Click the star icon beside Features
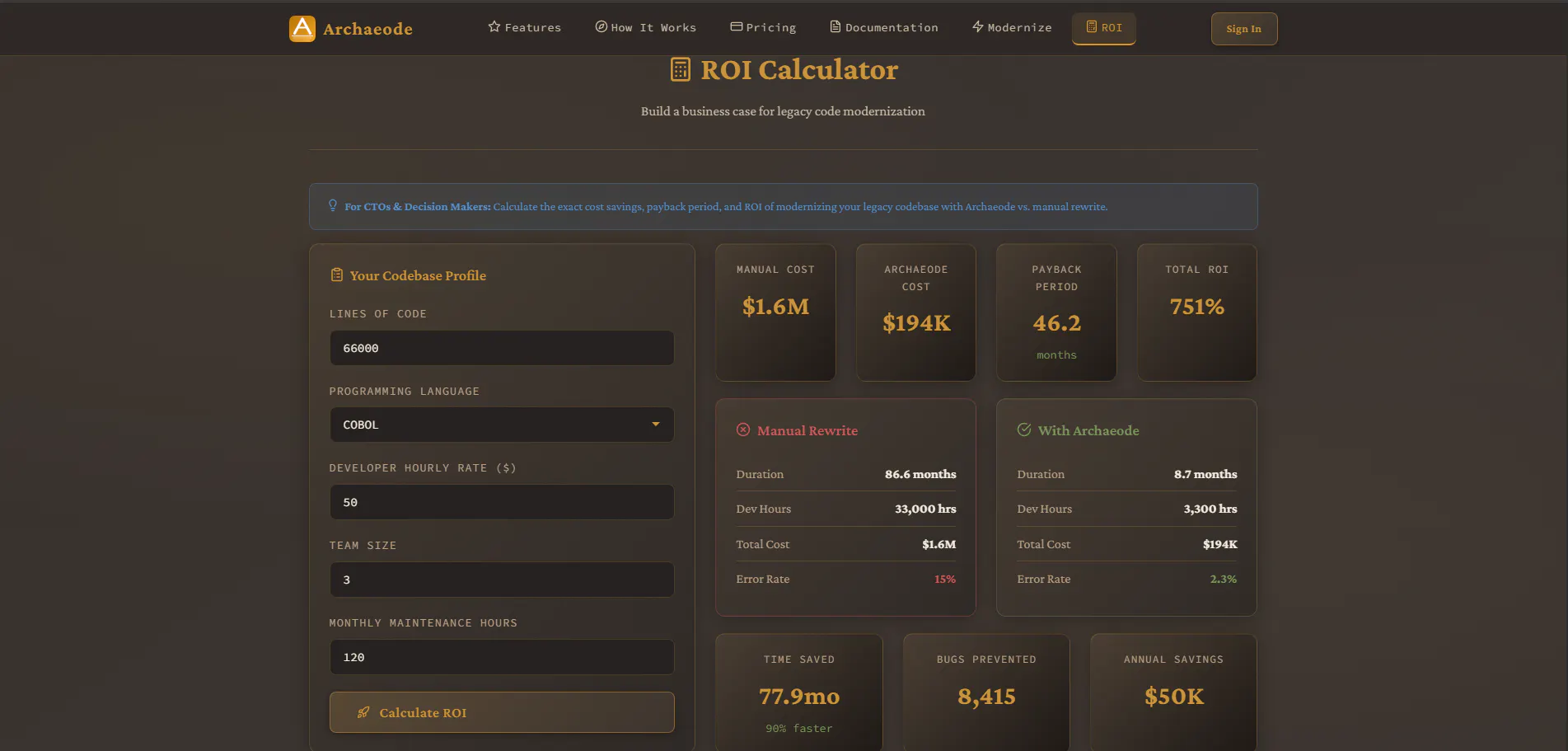1568x751 pixels. pyautogui.click(x=494, y=26)
